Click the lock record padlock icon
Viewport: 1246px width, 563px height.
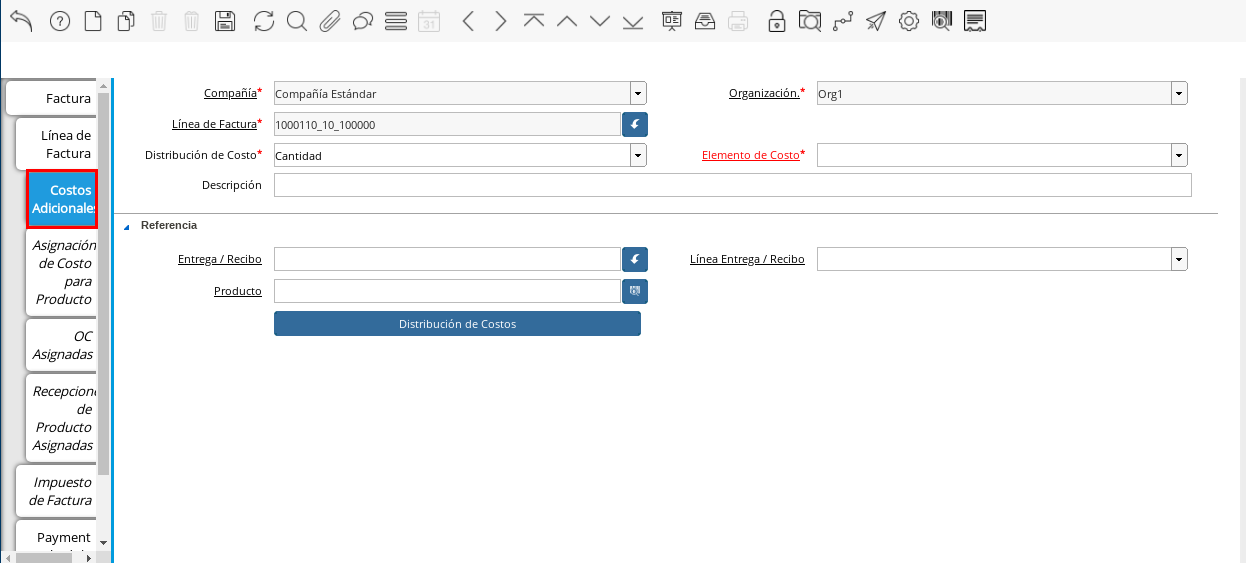coord(776,21)
